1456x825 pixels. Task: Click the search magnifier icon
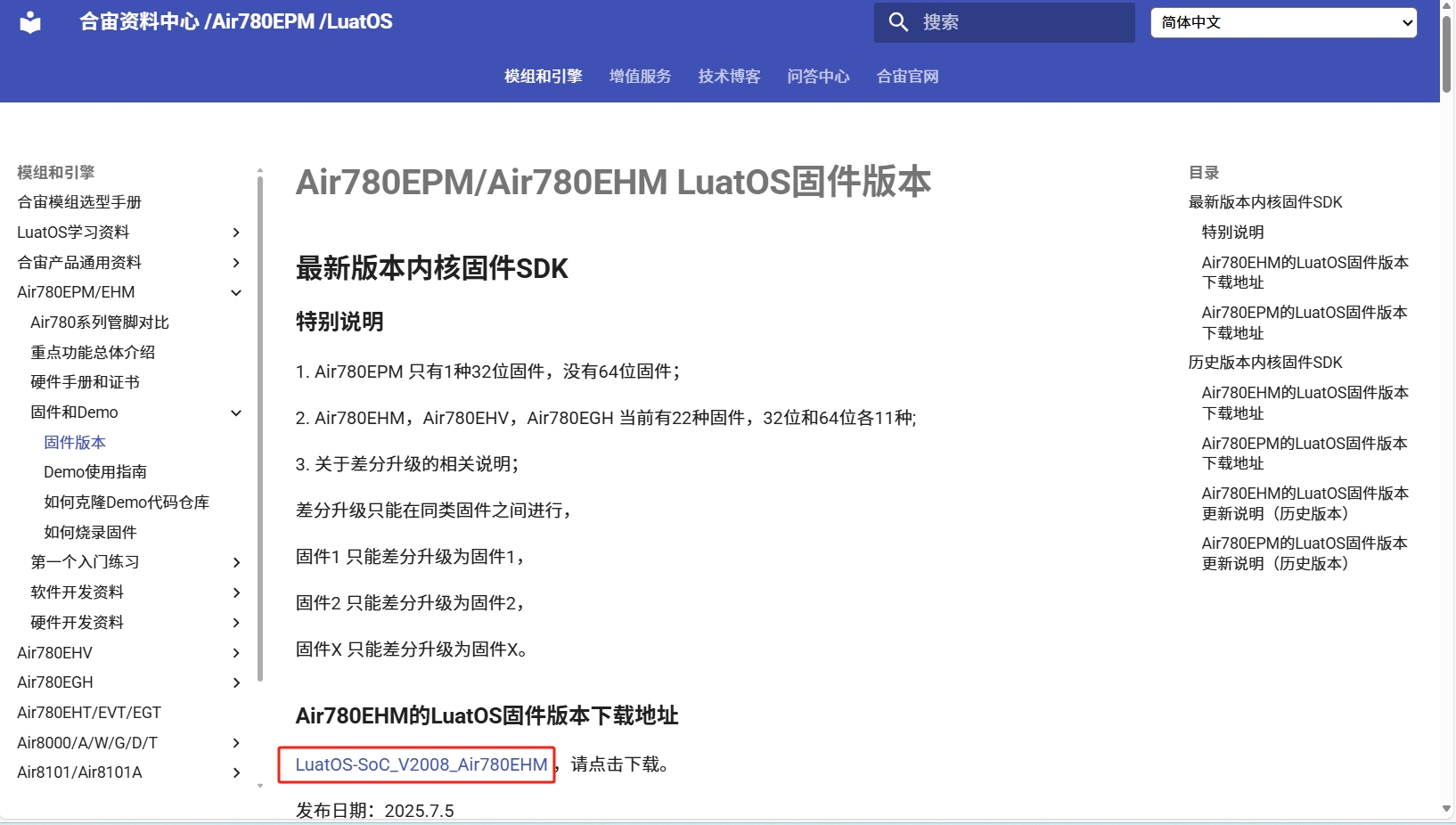[898, 22]
